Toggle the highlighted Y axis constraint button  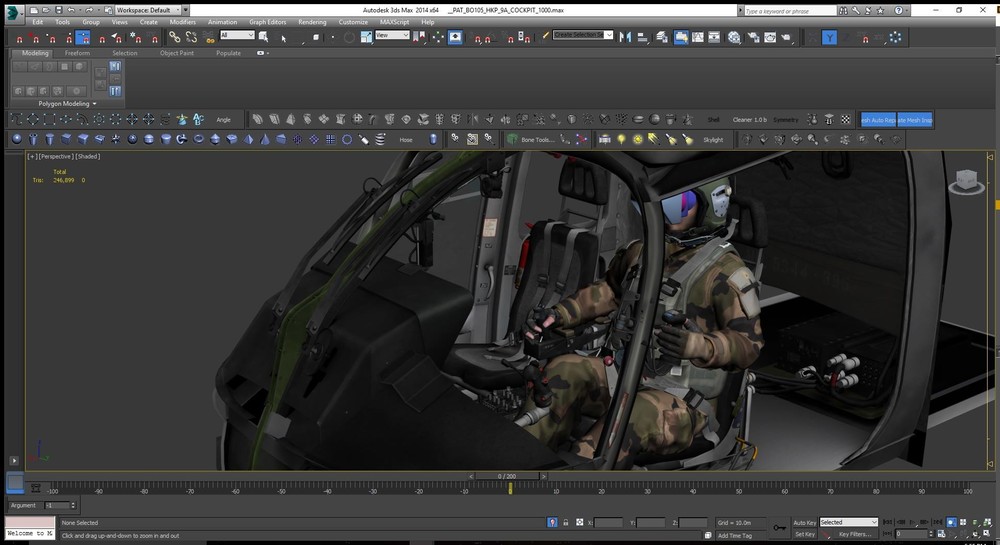[829, 37]
